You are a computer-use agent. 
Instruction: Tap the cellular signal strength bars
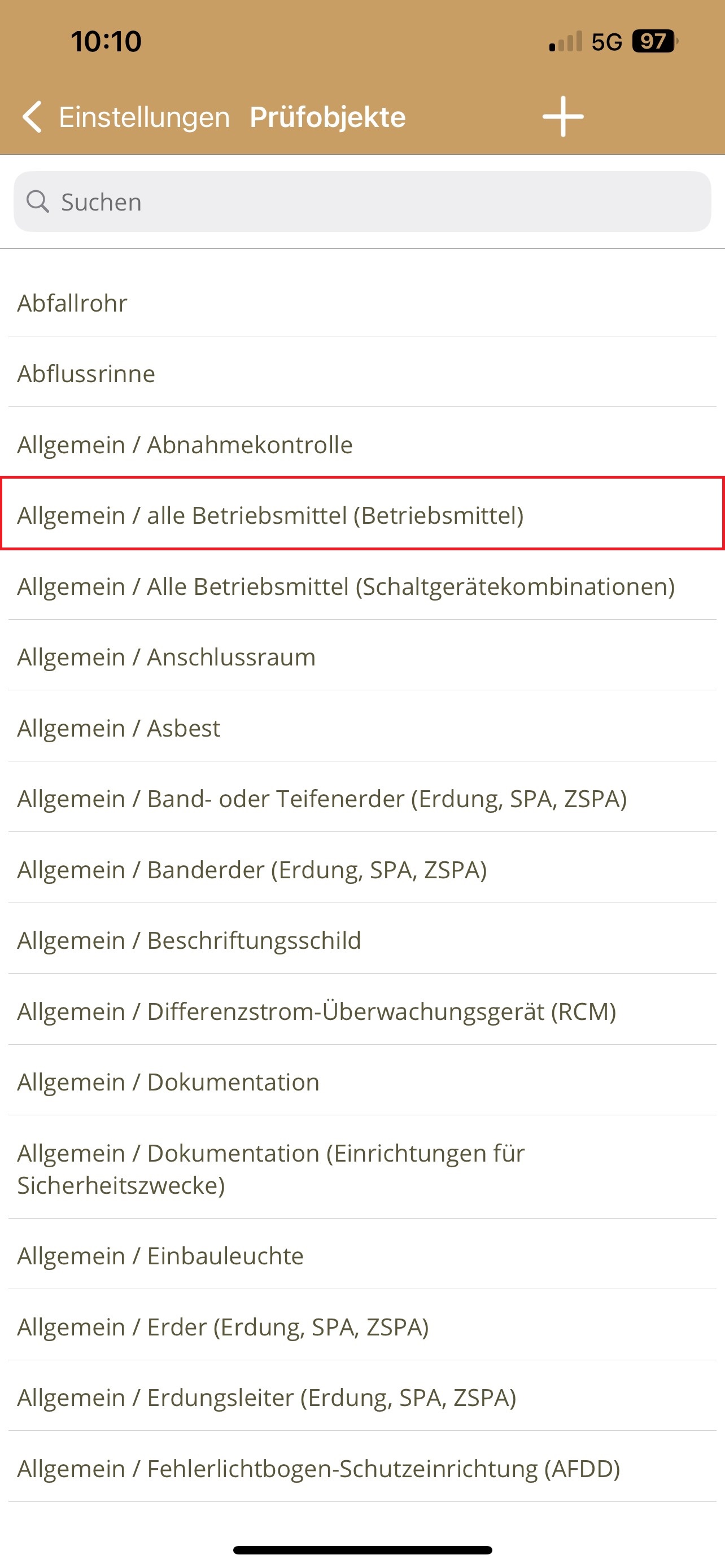click(x=566, y=41)
